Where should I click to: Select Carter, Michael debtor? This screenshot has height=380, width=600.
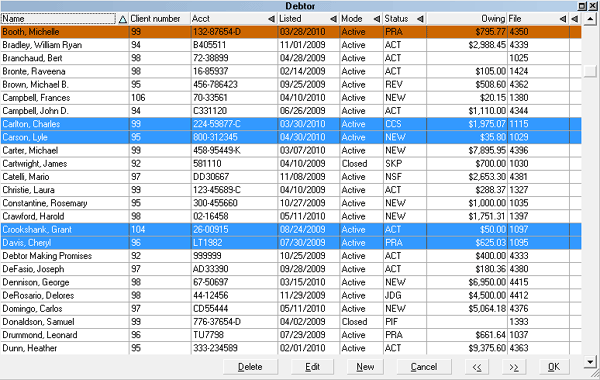tap(291, 151)
